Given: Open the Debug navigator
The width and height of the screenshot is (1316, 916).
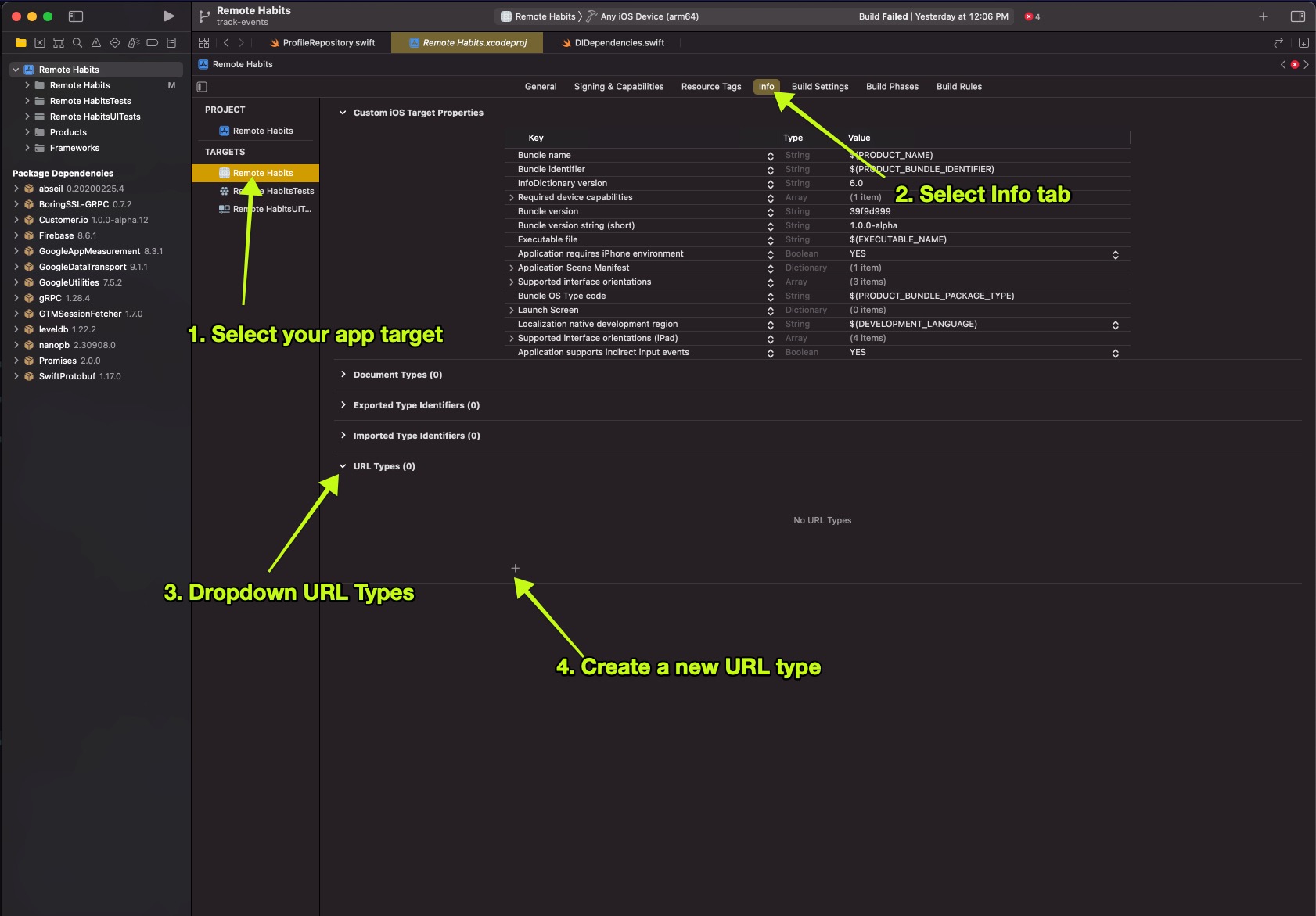Looking at the screenshot, I should pyautogui.click(x=134, y=43).
